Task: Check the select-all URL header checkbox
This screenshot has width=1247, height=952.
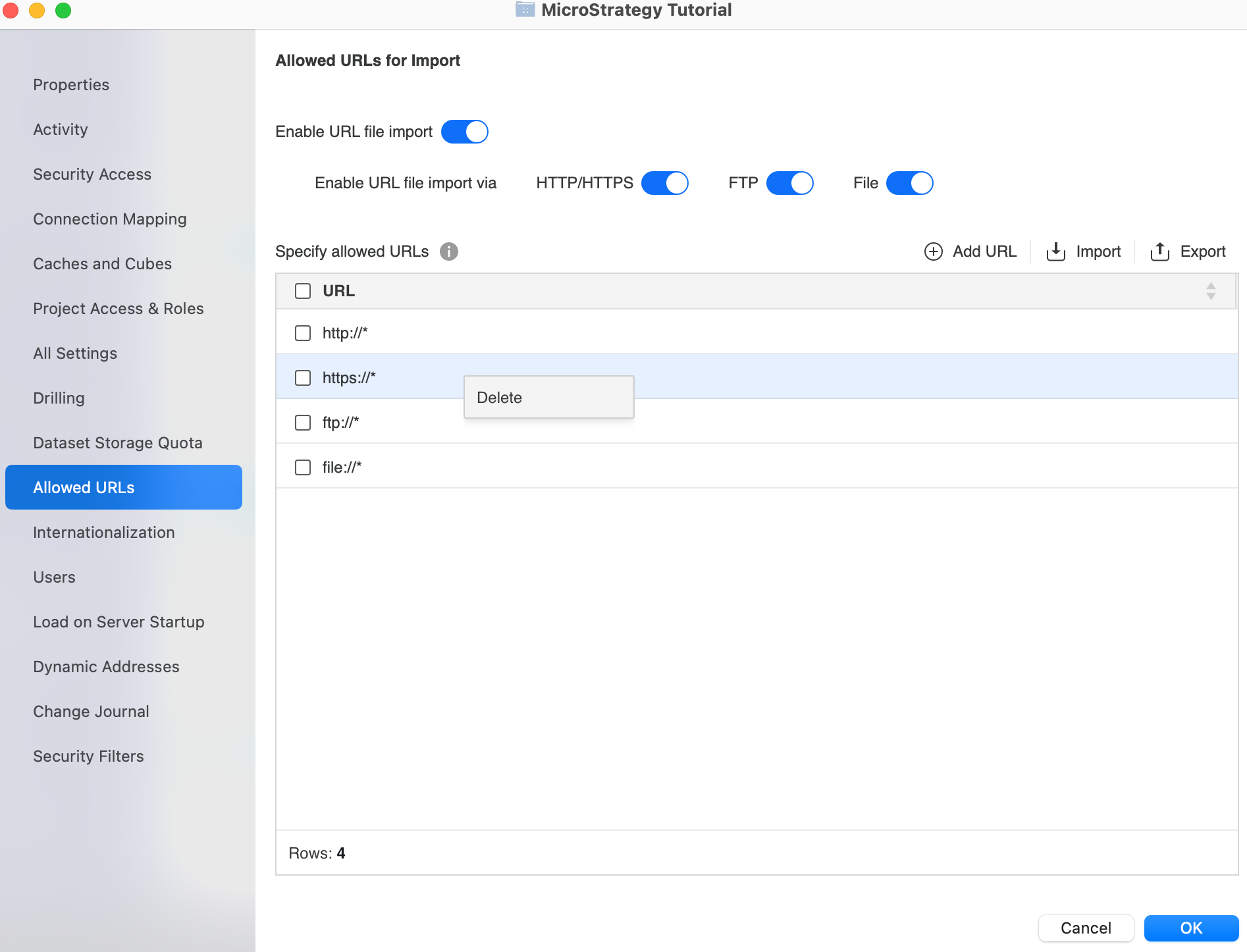Action: click(303, 291)
